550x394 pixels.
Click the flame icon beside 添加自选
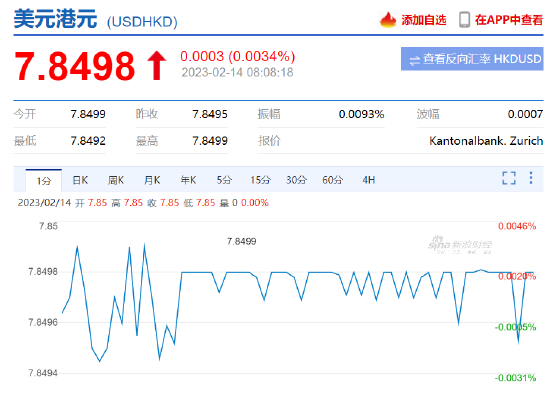click(x=388, y=20)
